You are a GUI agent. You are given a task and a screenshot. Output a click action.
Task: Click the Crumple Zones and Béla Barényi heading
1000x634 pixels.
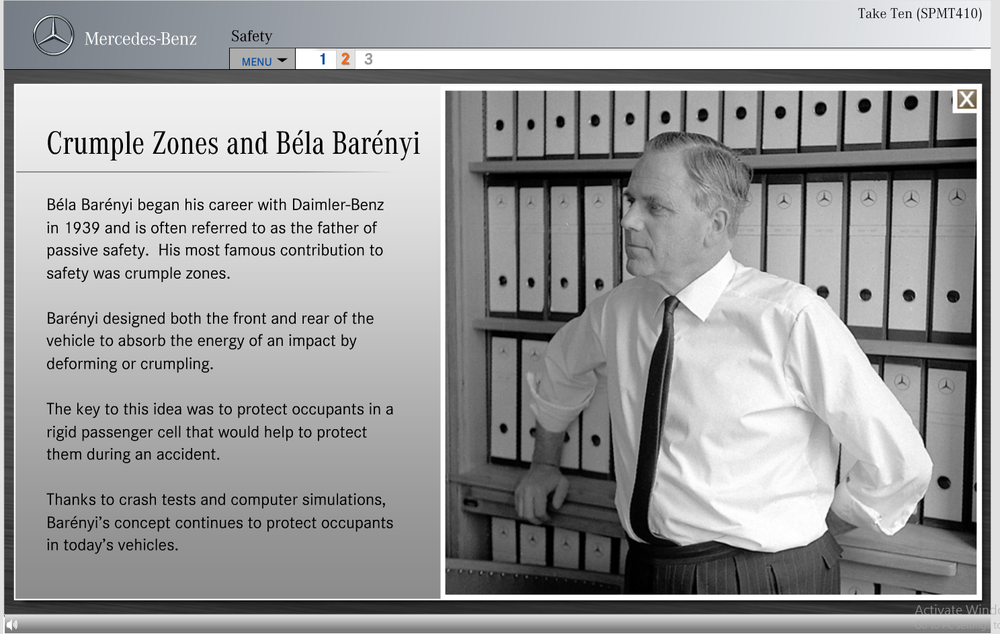[233, 144]
